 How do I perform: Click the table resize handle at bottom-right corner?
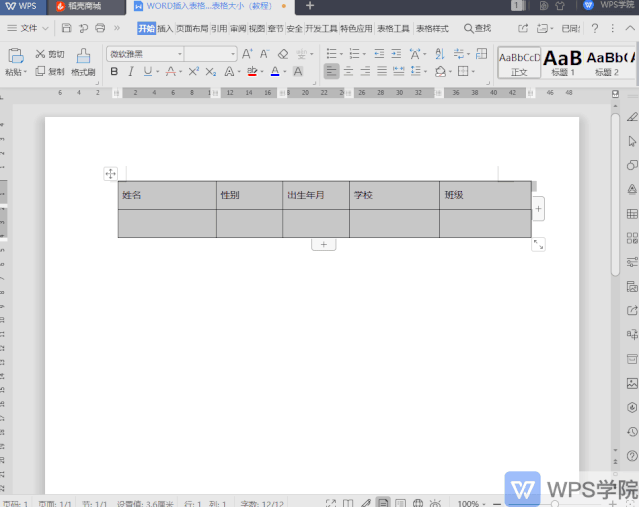[539, 244]
